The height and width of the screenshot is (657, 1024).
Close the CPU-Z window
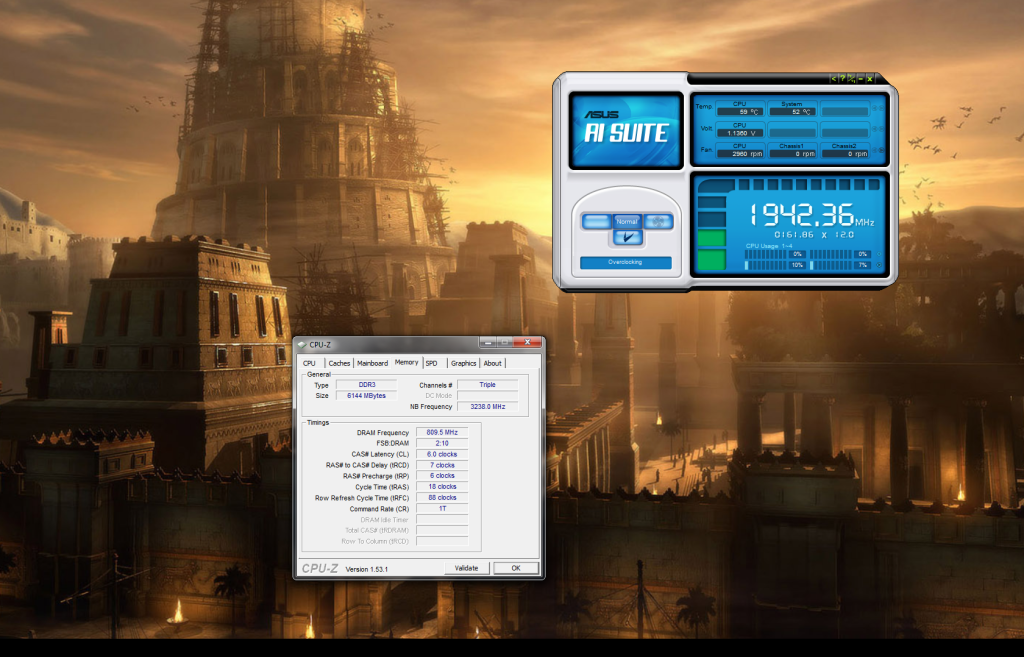(x=527, y=342)
